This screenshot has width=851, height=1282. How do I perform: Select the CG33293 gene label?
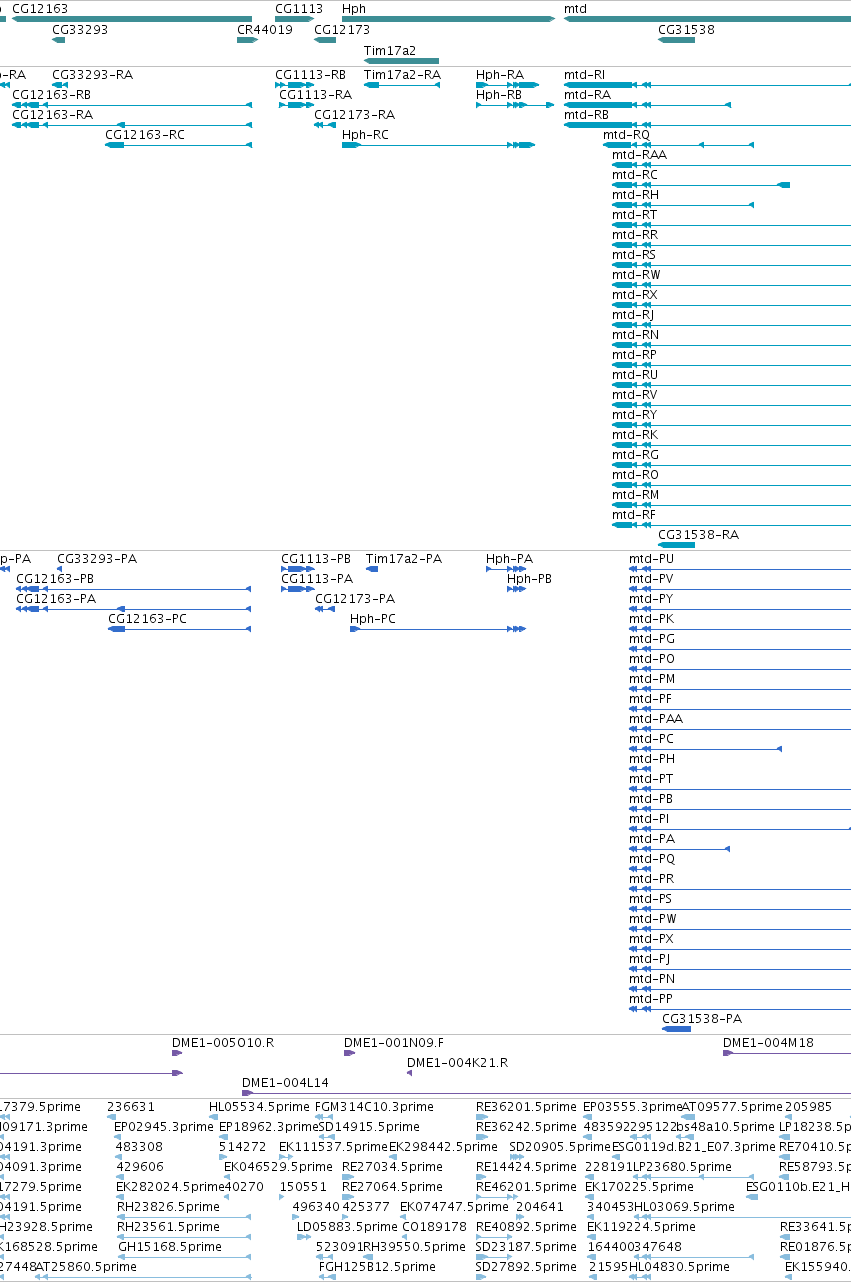click(x=80, y=30)
